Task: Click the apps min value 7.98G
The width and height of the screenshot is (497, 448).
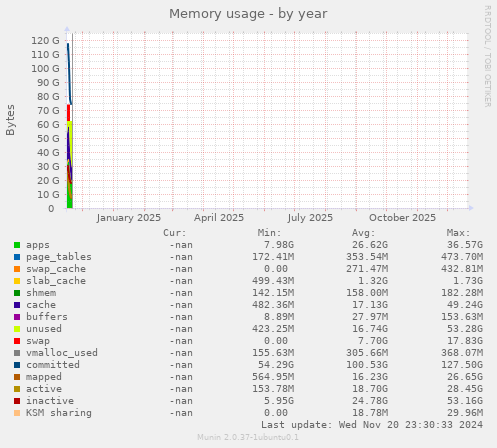Action: 279,245
